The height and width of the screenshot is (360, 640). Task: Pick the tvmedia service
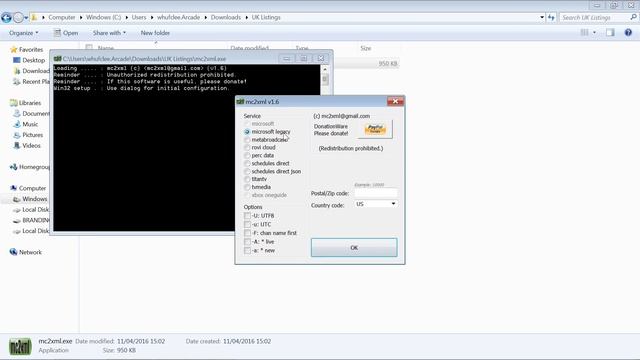[247, 187]
